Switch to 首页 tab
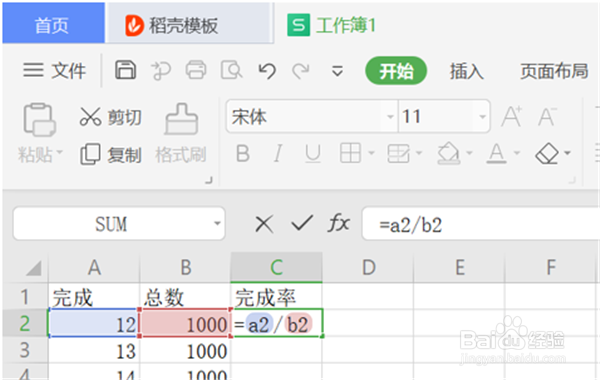The height and width of the screenshot is (380, 600). [x=54, y=24]
